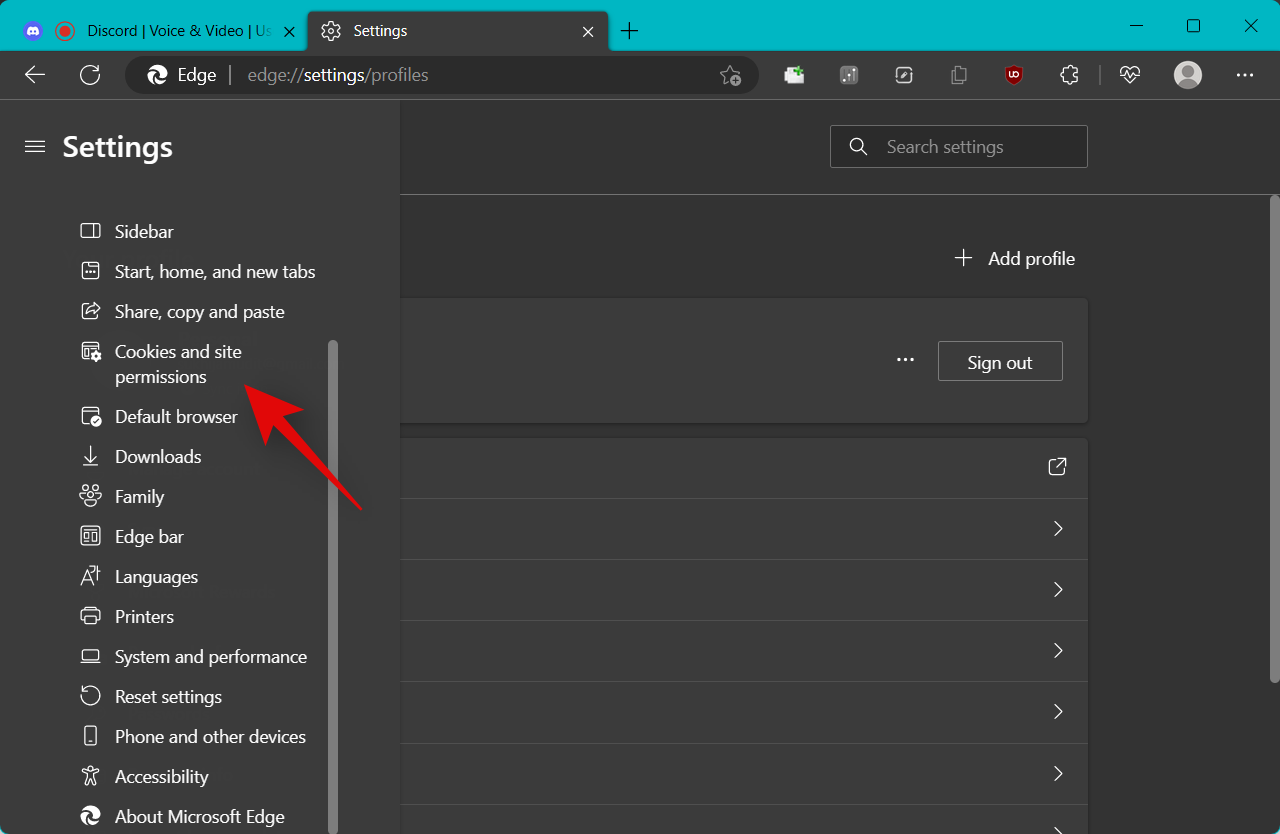Open Cookies and site permissions
1280x834 pixels.
pos(178,364)
